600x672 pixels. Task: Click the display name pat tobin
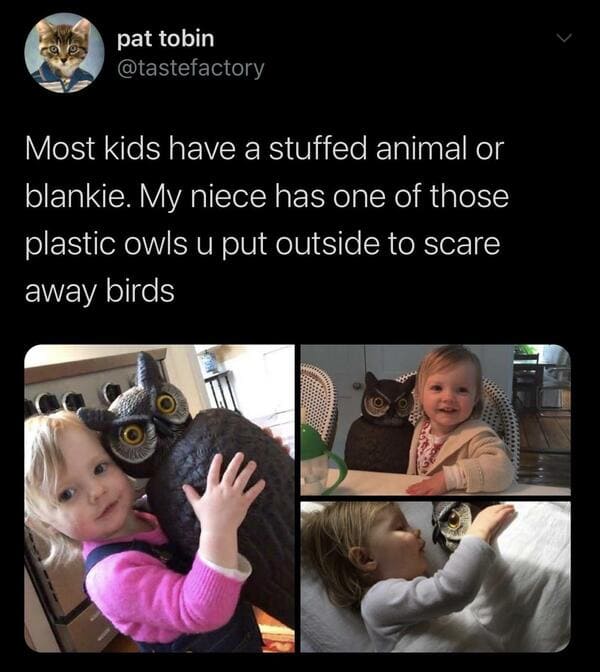pos(165,39)
